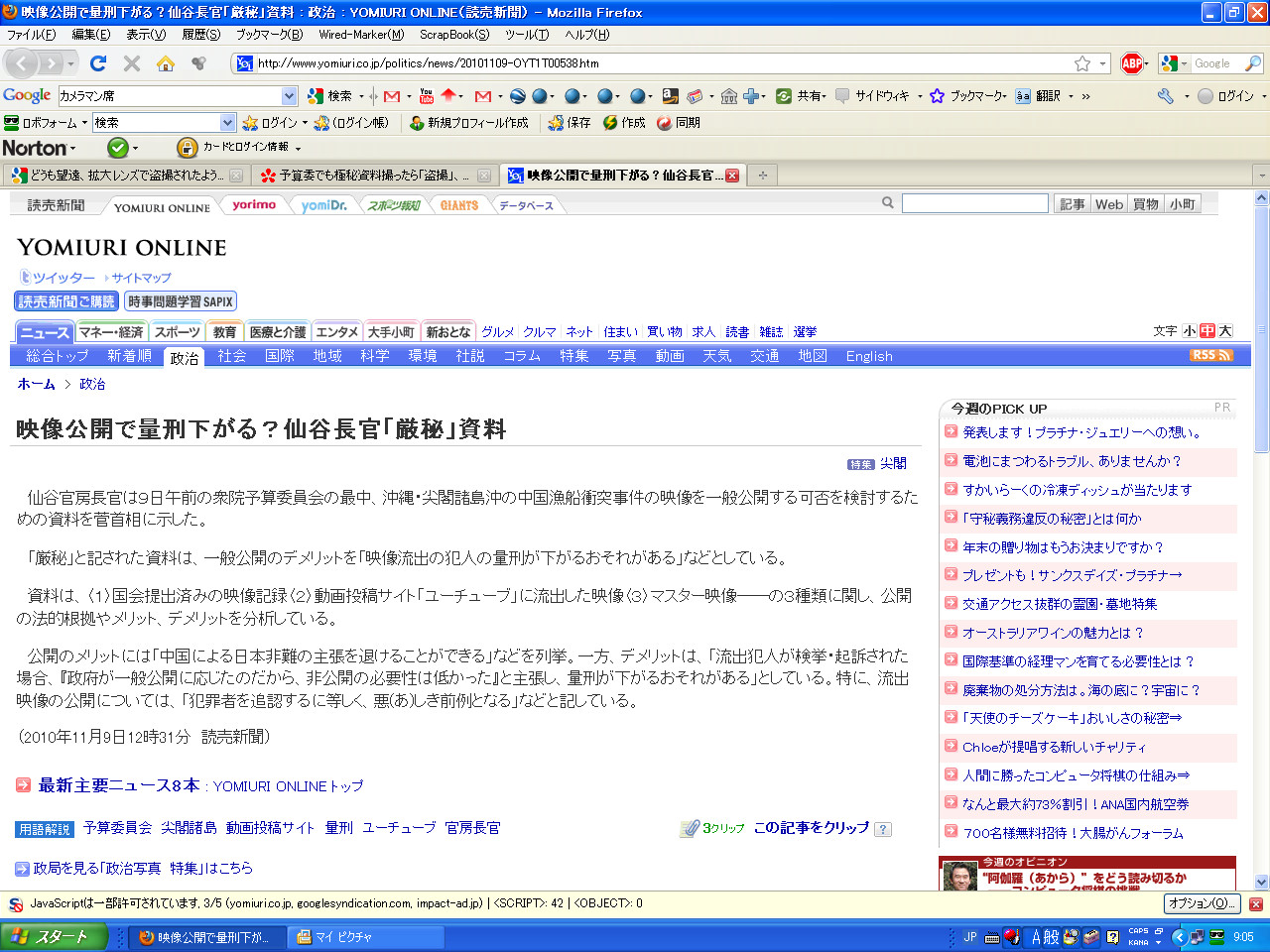The image size is (1270, 952).
Task: Click the オプション(O)... button
Action: click(x=1202, y=903)
